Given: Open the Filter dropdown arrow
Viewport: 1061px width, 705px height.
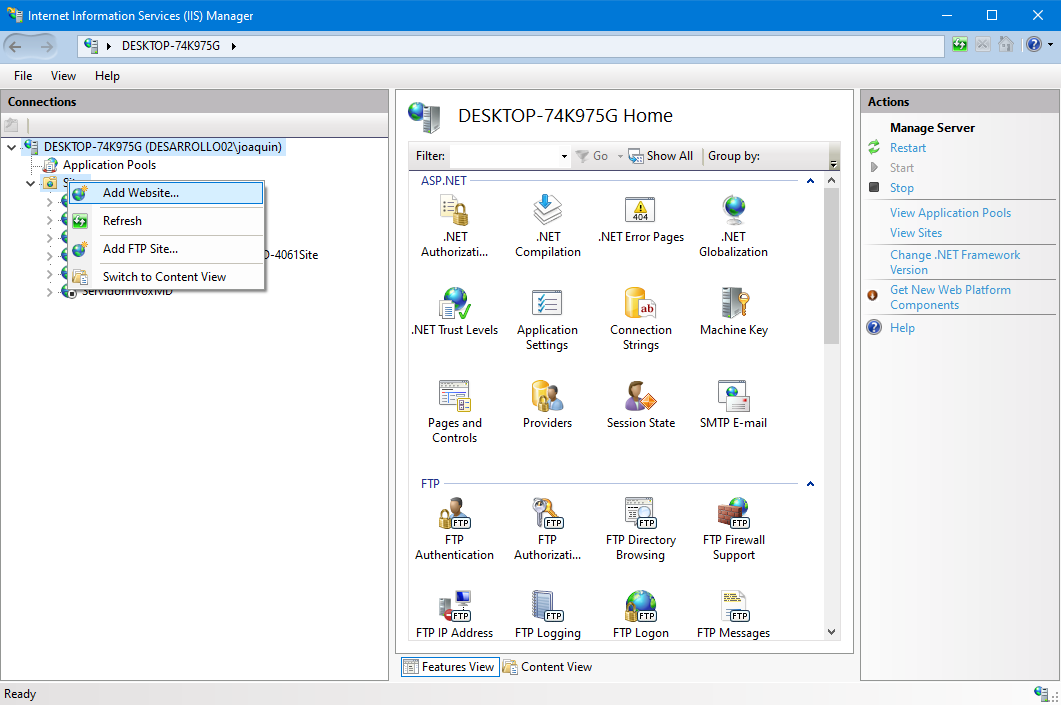Looking at the screenshot, I should click(564, 156).
